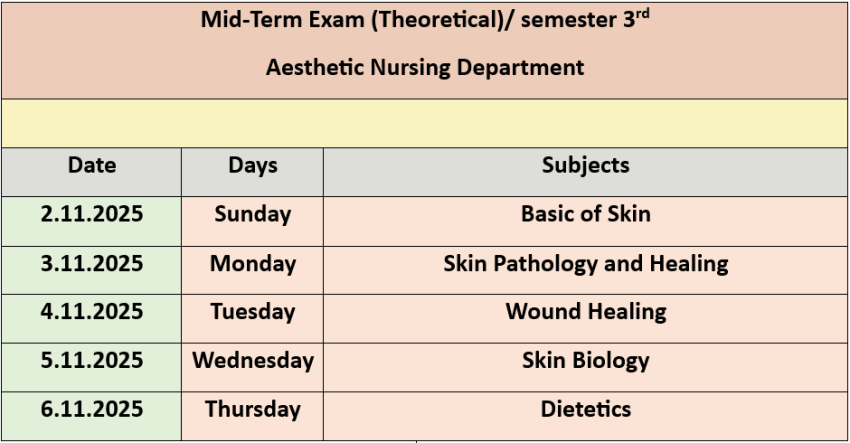Select the Thursday cell
This screenshot has height=443, width=850.
pos(253,409)
